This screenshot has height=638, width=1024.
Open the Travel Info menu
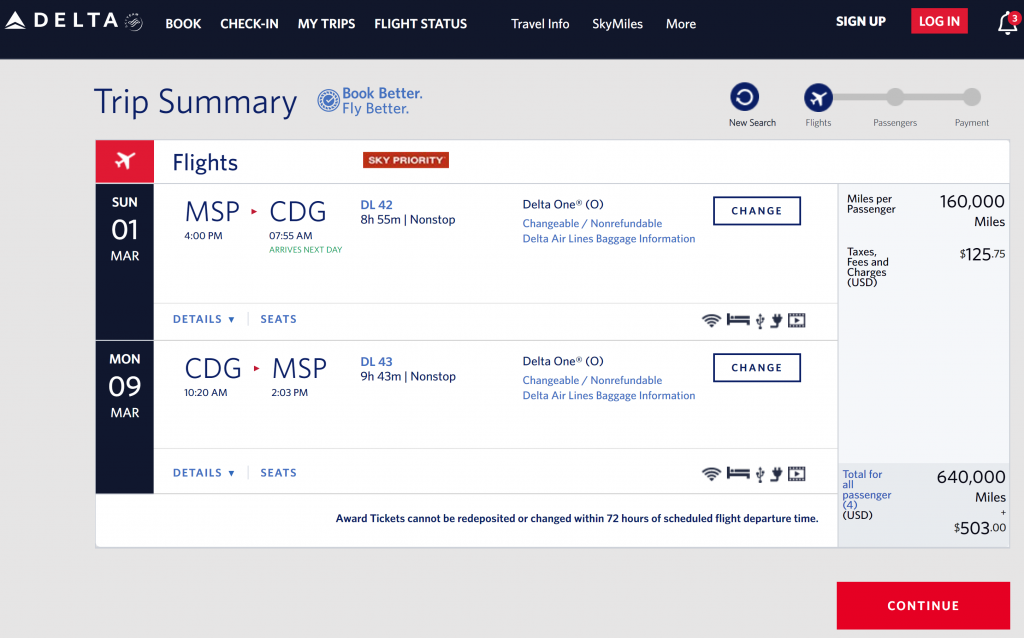(x=540, y=24)
